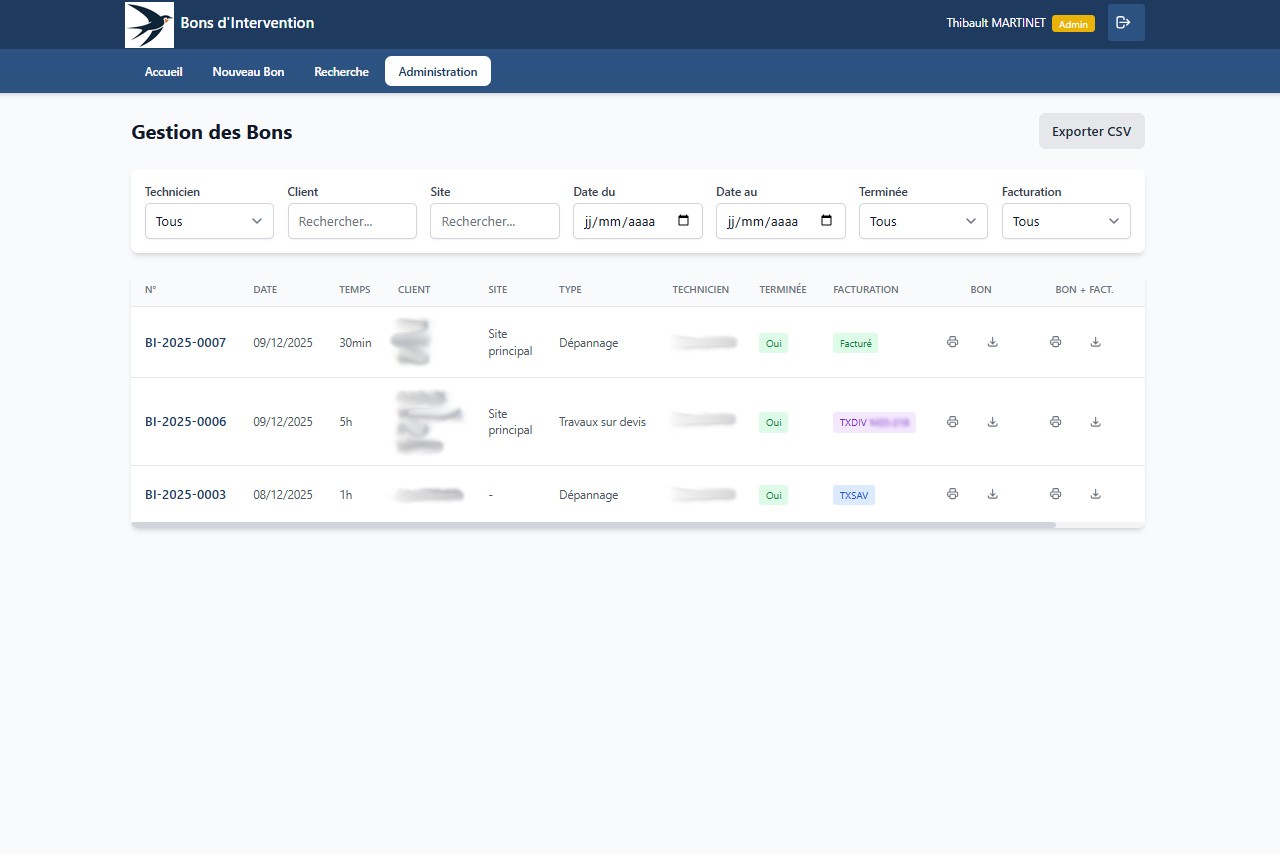Open the Facturation filter dropdown

[1066, 221]
